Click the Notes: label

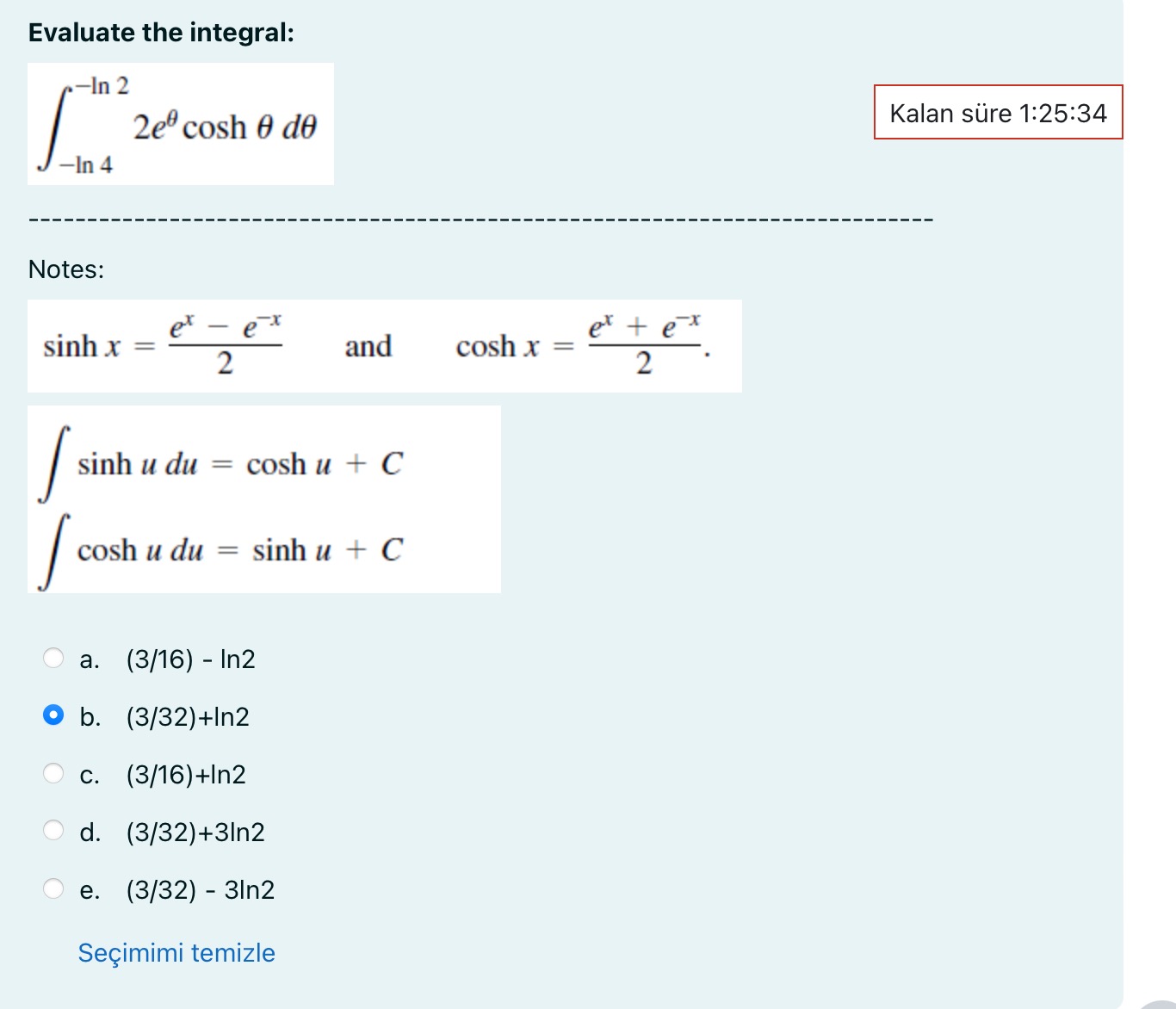tap(65, 269)
